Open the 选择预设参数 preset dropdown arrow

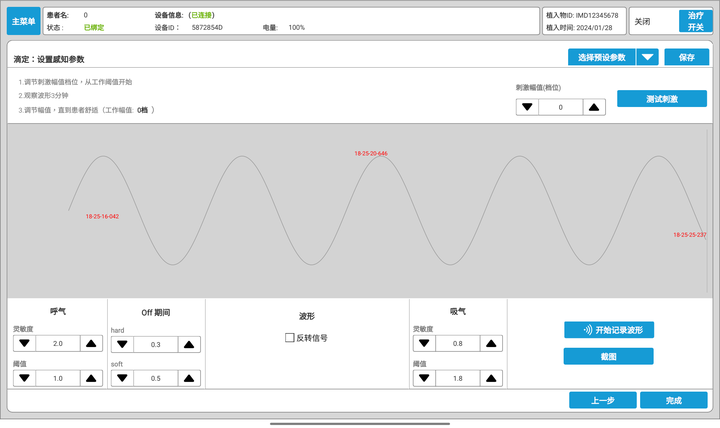pyautogui.click(x=648, y=57)
